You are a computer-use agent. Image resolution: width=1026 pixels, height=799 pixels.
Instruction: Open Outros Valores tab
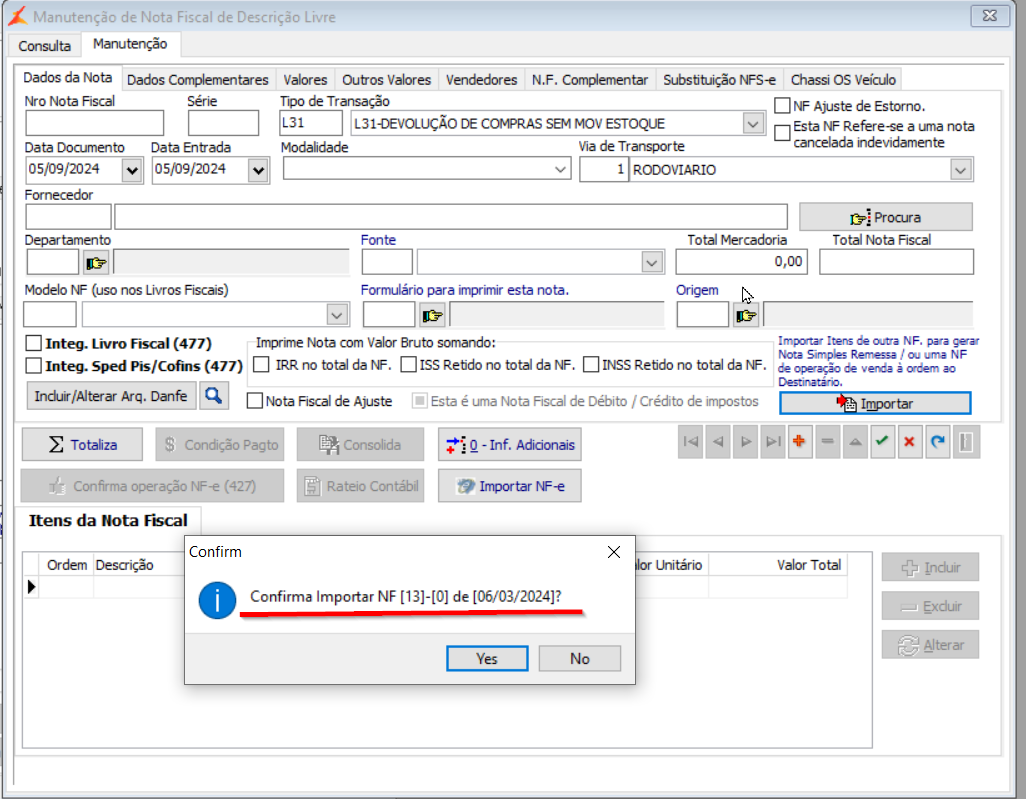click(387, 80)
